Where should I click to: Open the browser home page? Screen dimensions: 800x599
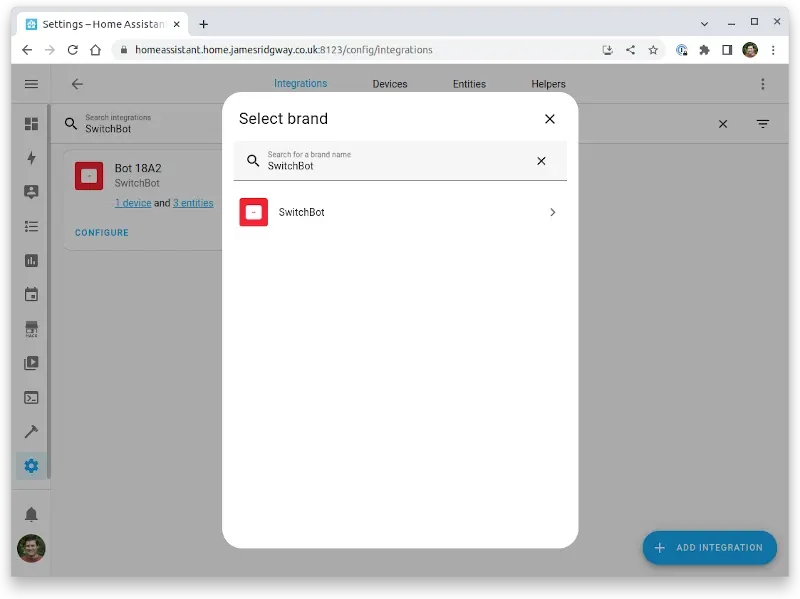click(95, 50)
